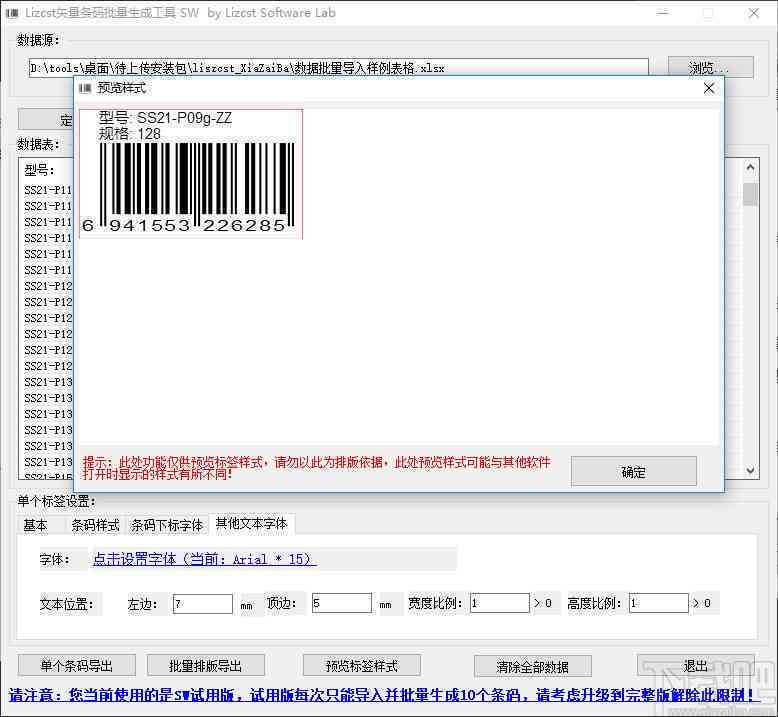Open font settings link 点击设置字体

pyautogui.click(x=204, y=559)
